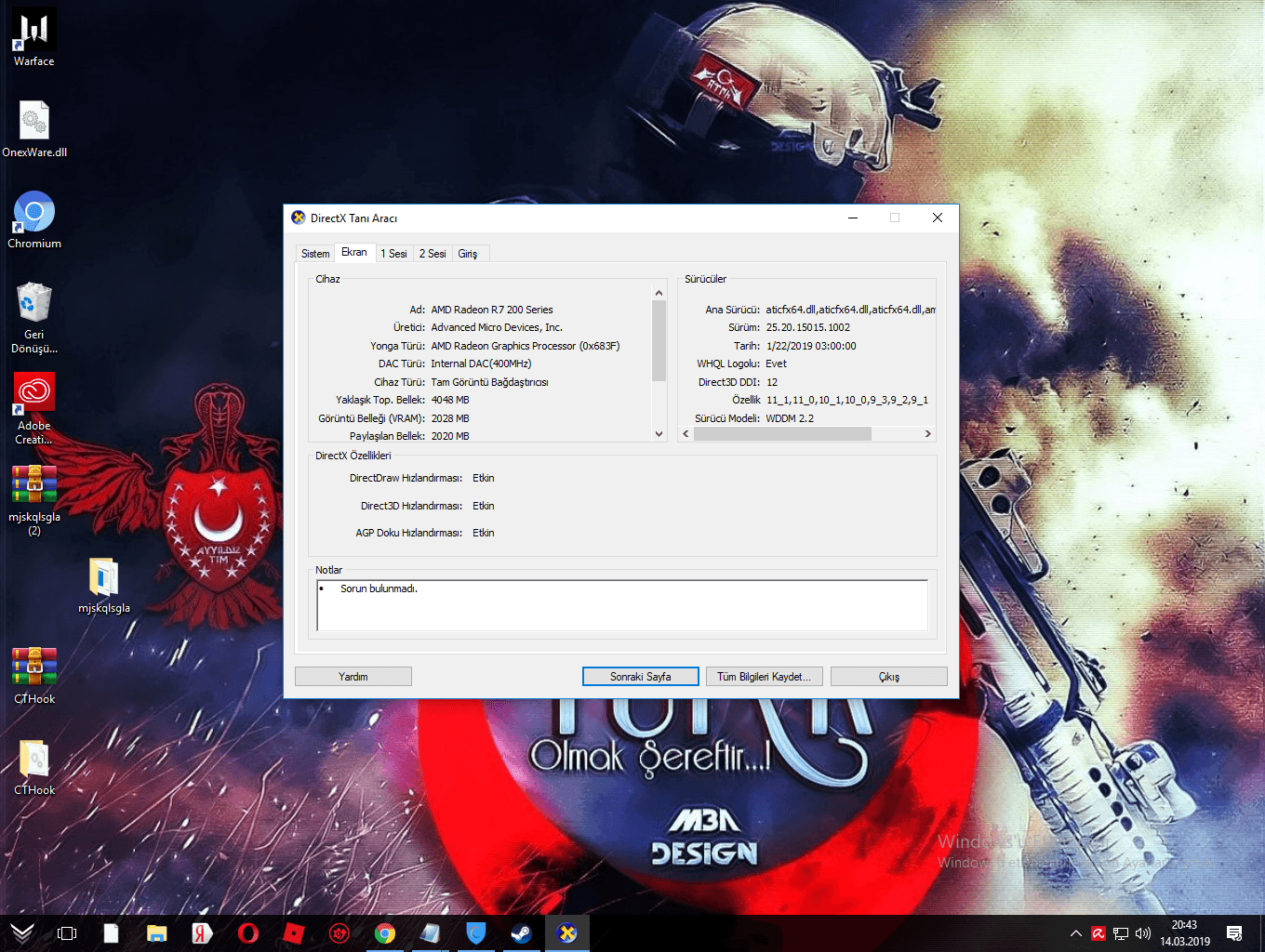Open the network tray icon
This screenshot has width=1265, height=952.
pyautogui.click(x=1121, y=933)
